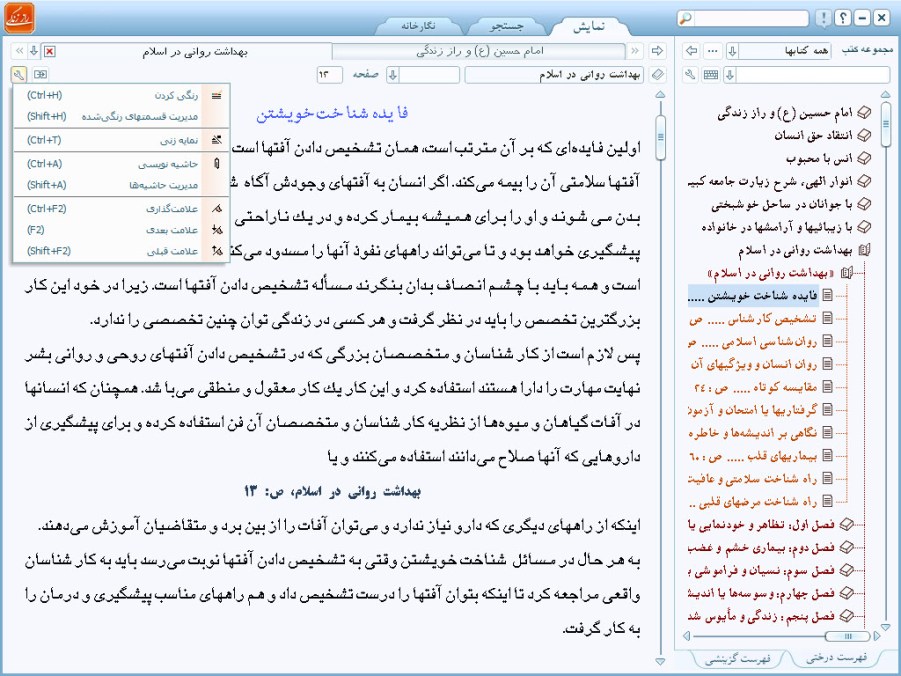Switch to the نگارخانه tab

click(418, 26)
